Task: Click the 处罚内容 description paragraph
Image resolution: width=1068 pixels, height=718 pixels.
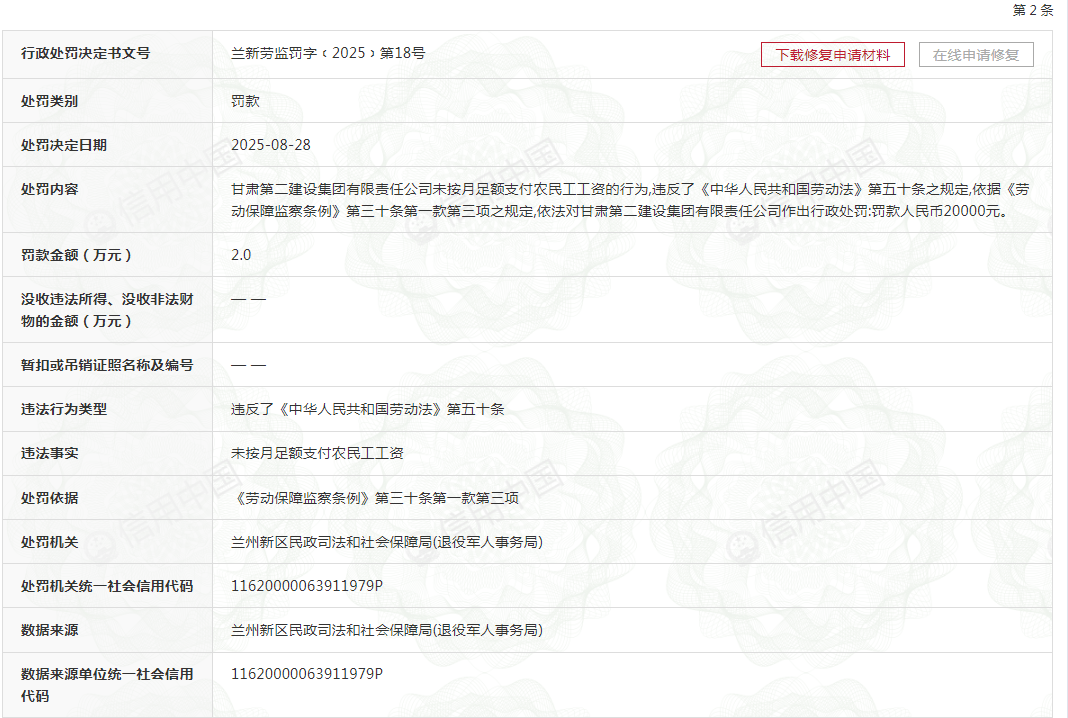Action: coord(630,200)
